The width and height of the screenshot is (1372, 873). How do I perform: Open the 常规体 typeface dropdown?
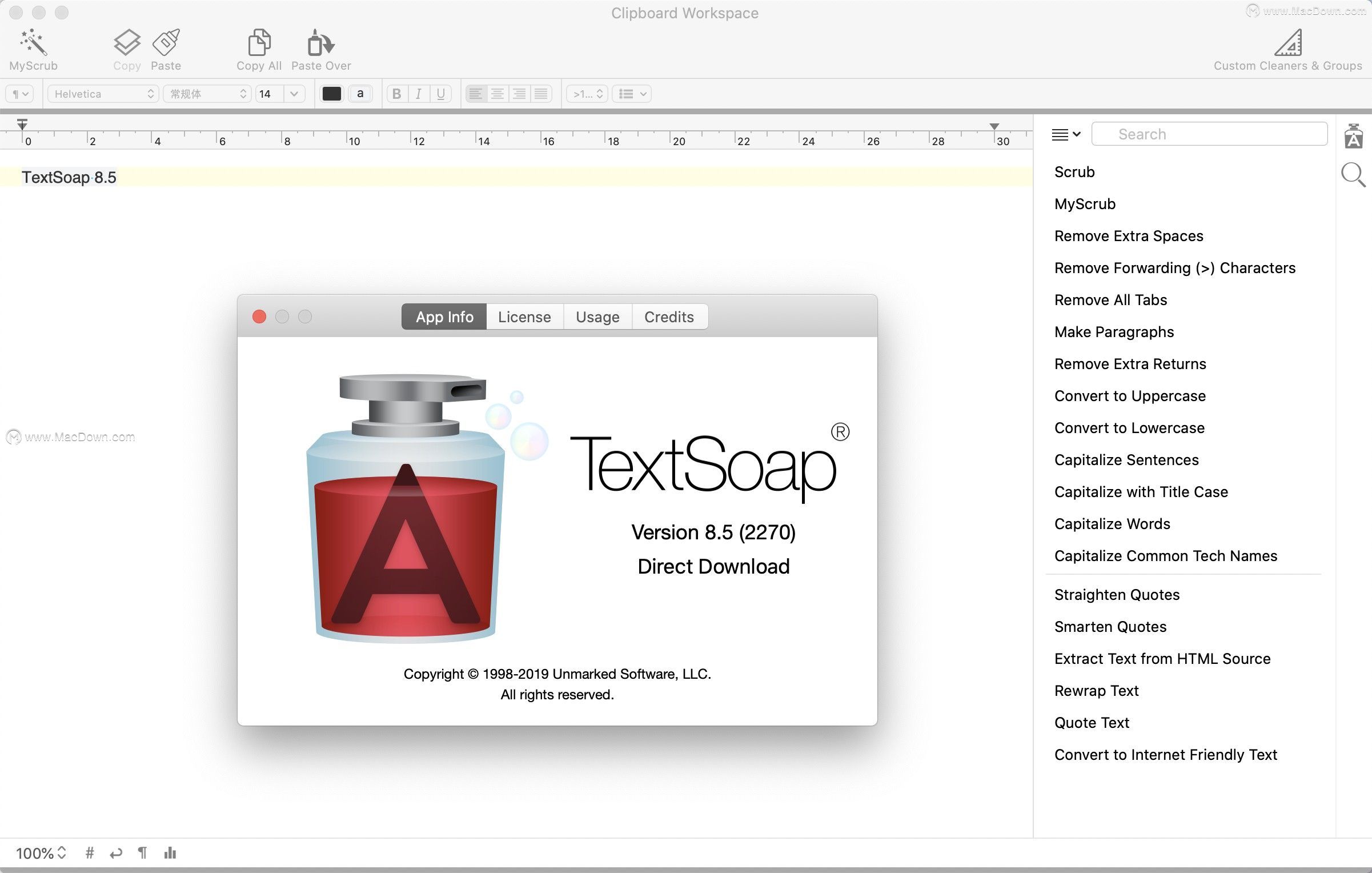[207, 94]
